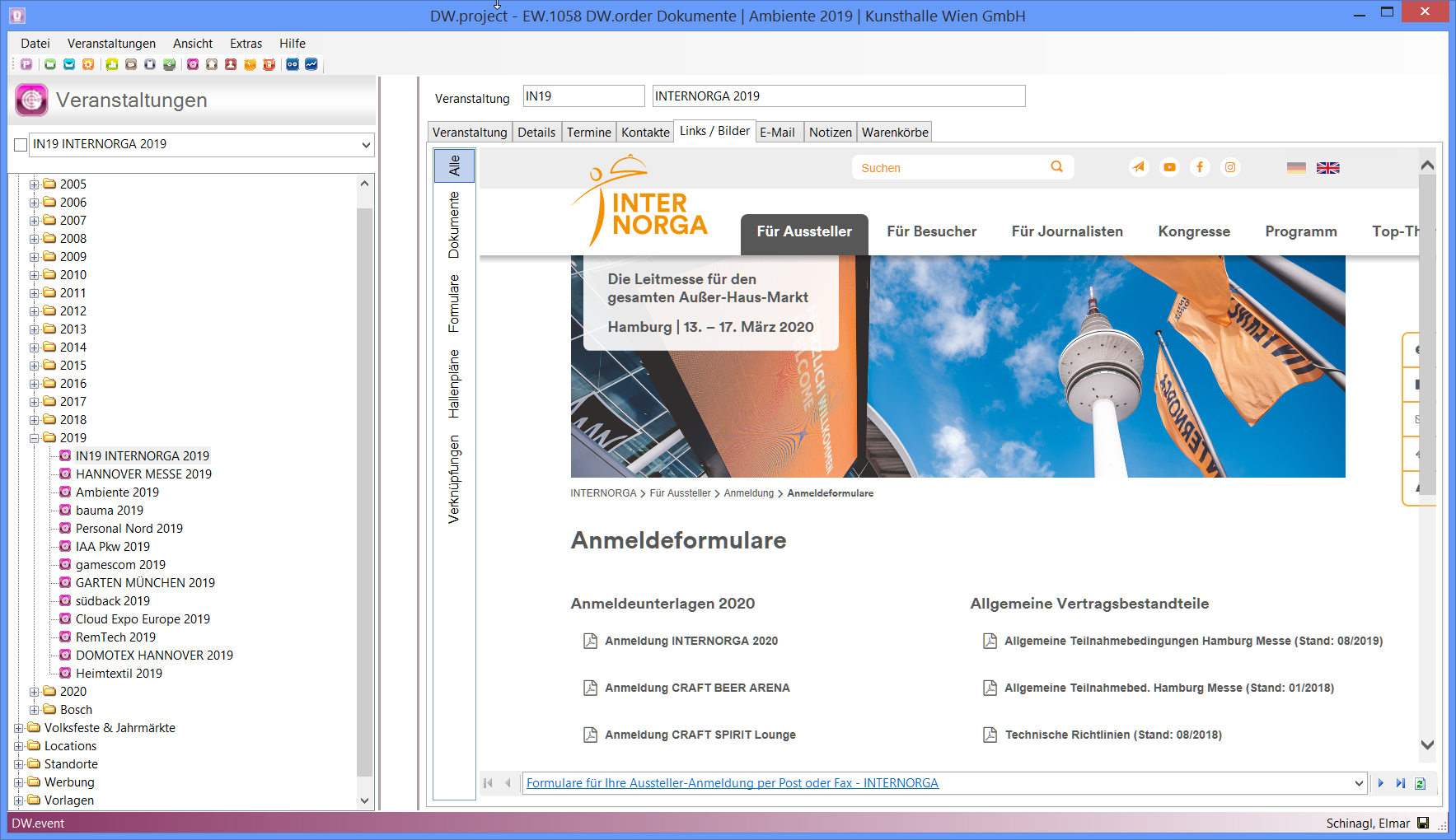Viewport: 1456px width, 840px height.
Task: Switch website language to English flag
Action: 1327,168
